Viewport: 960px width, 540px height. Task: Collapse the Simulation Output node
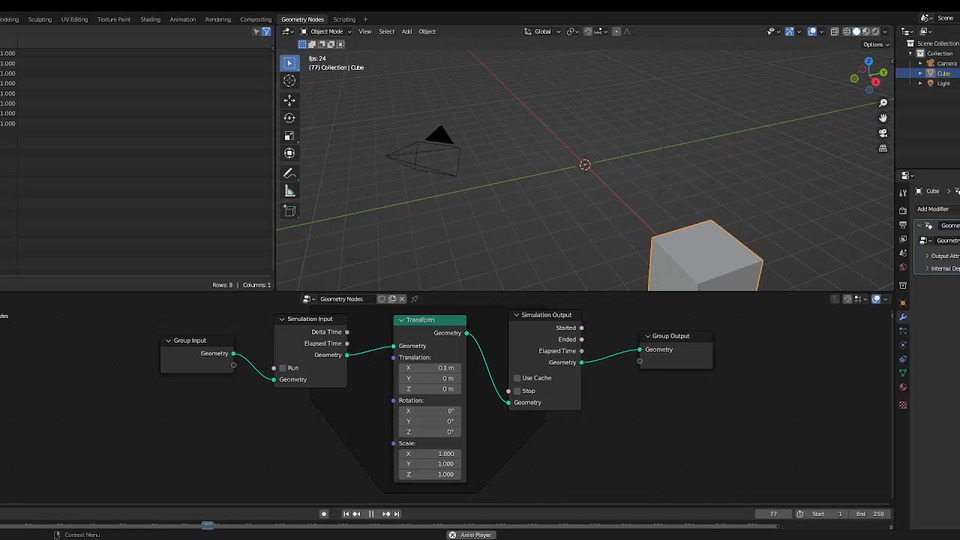click(x=516, y=315)
